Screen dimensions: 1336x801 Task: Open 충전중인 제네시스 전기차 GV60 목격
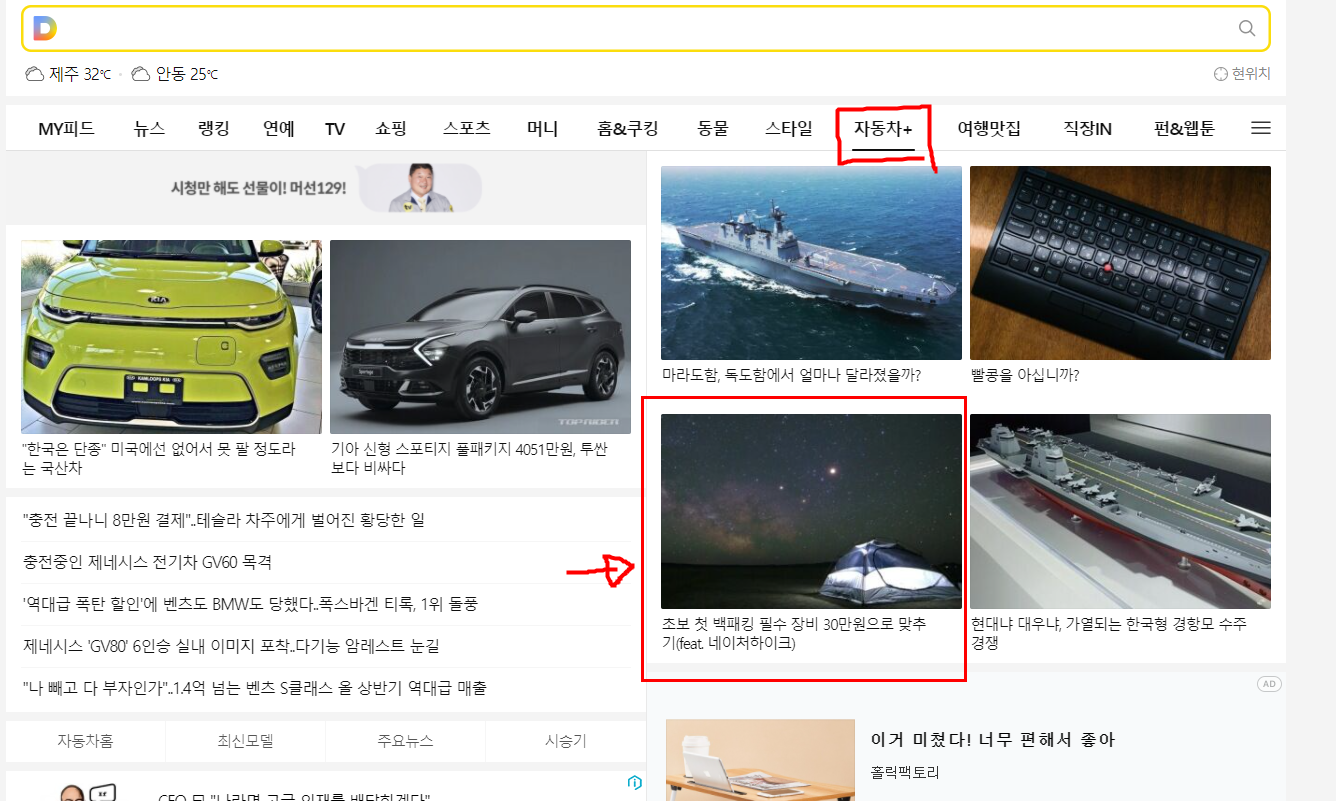tap(147, 562)
